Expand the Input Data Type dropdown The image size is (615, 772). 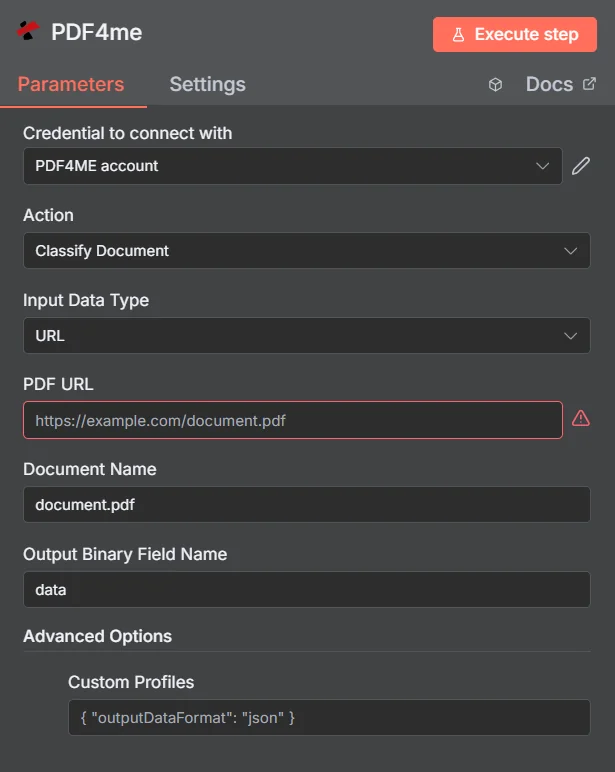tap(306, 336)
